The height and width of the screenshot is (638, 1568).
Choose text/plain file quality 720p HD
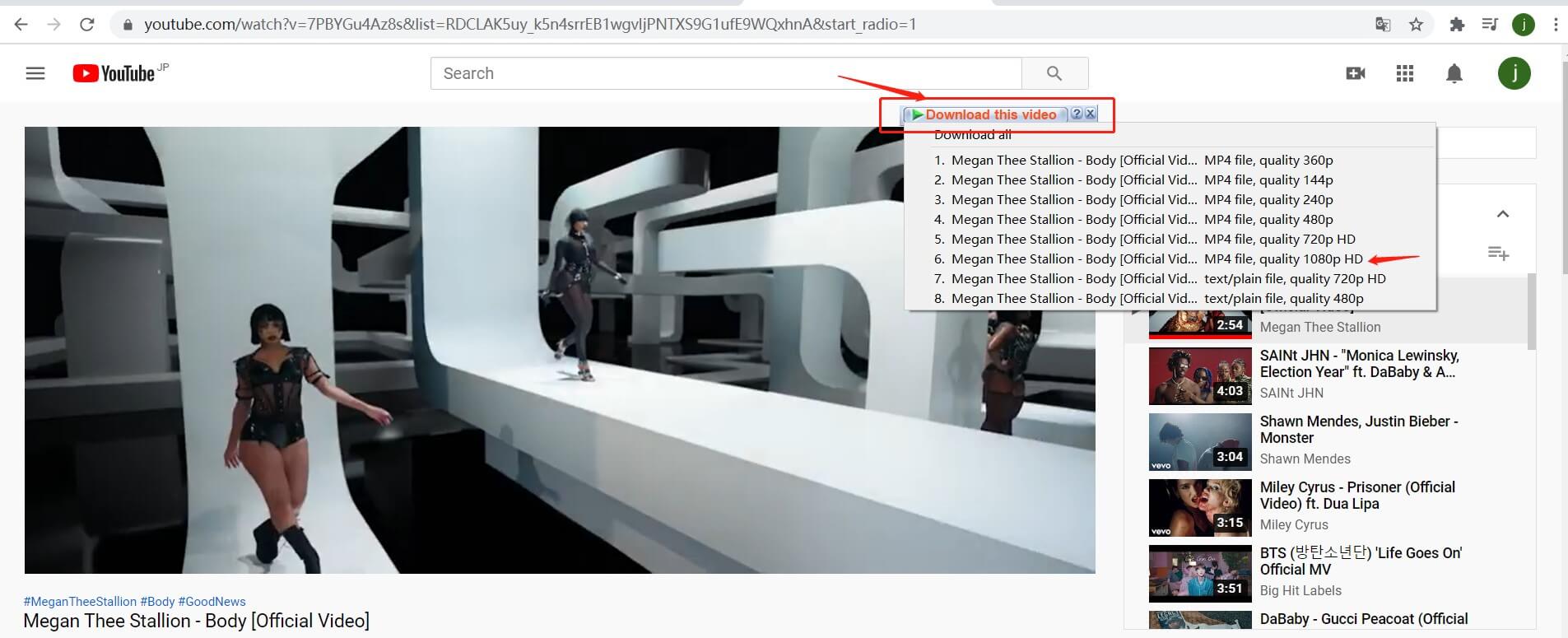(1170, 278)
